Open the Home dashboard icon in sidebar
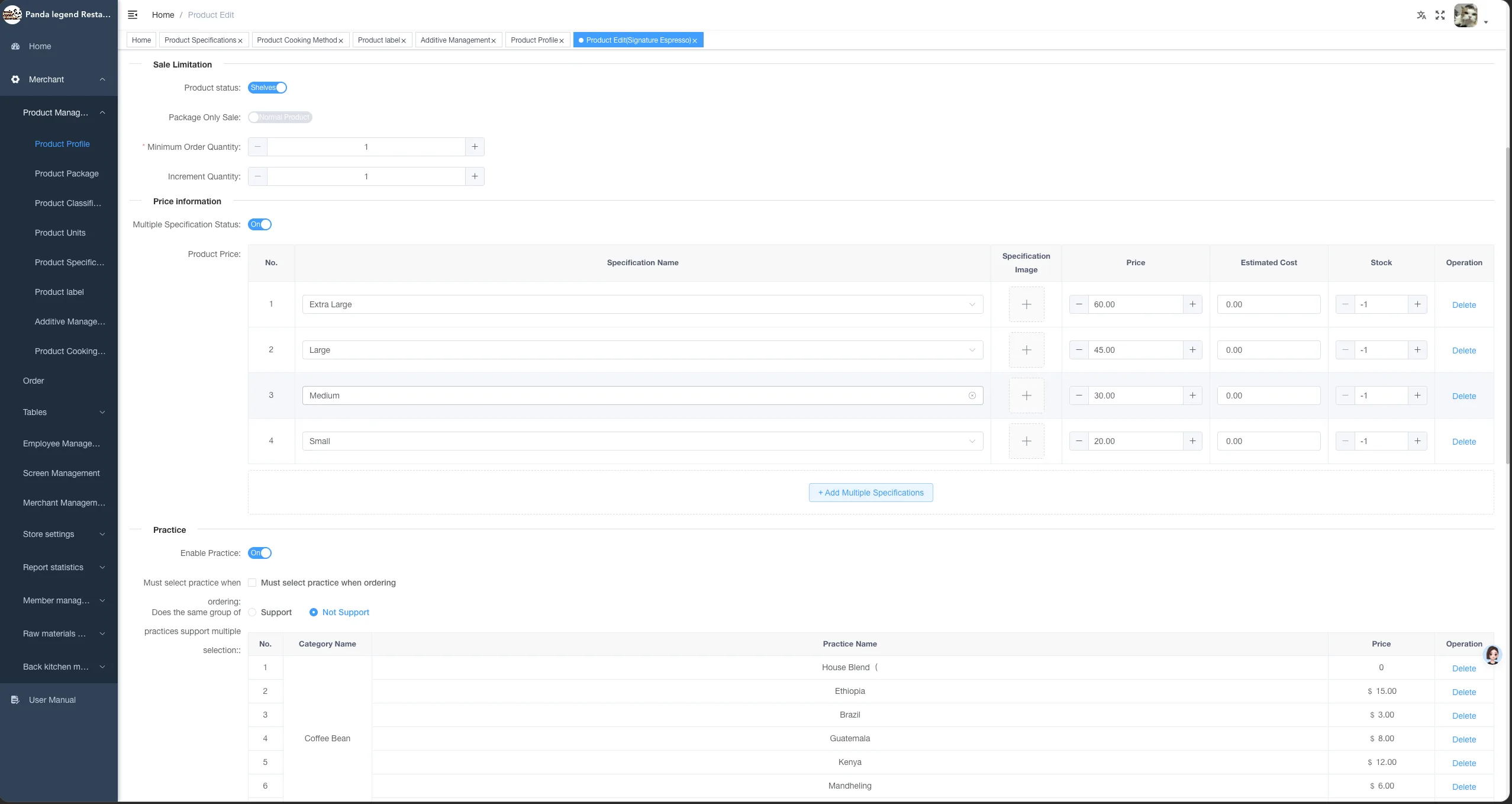Viewport: 1512px width, 804px height. (x=16, y=46)
